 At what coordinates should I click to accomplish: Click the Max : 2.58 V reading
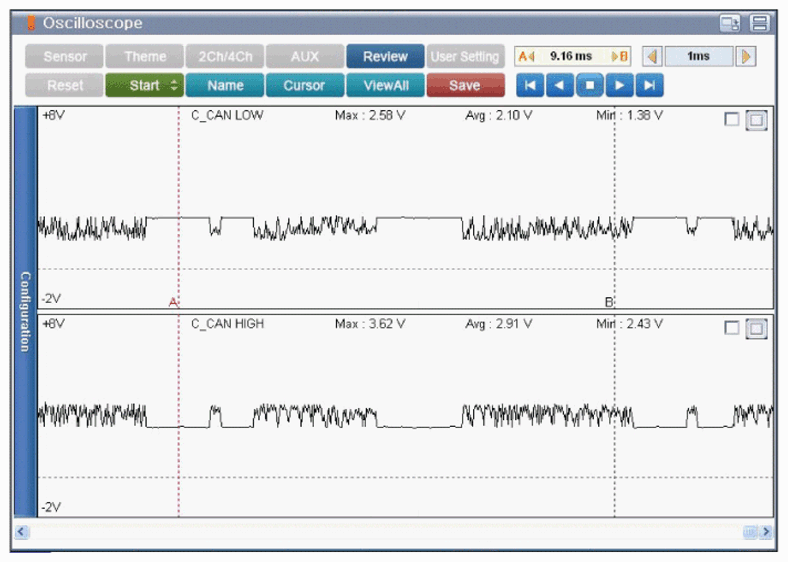coord(370,115)
